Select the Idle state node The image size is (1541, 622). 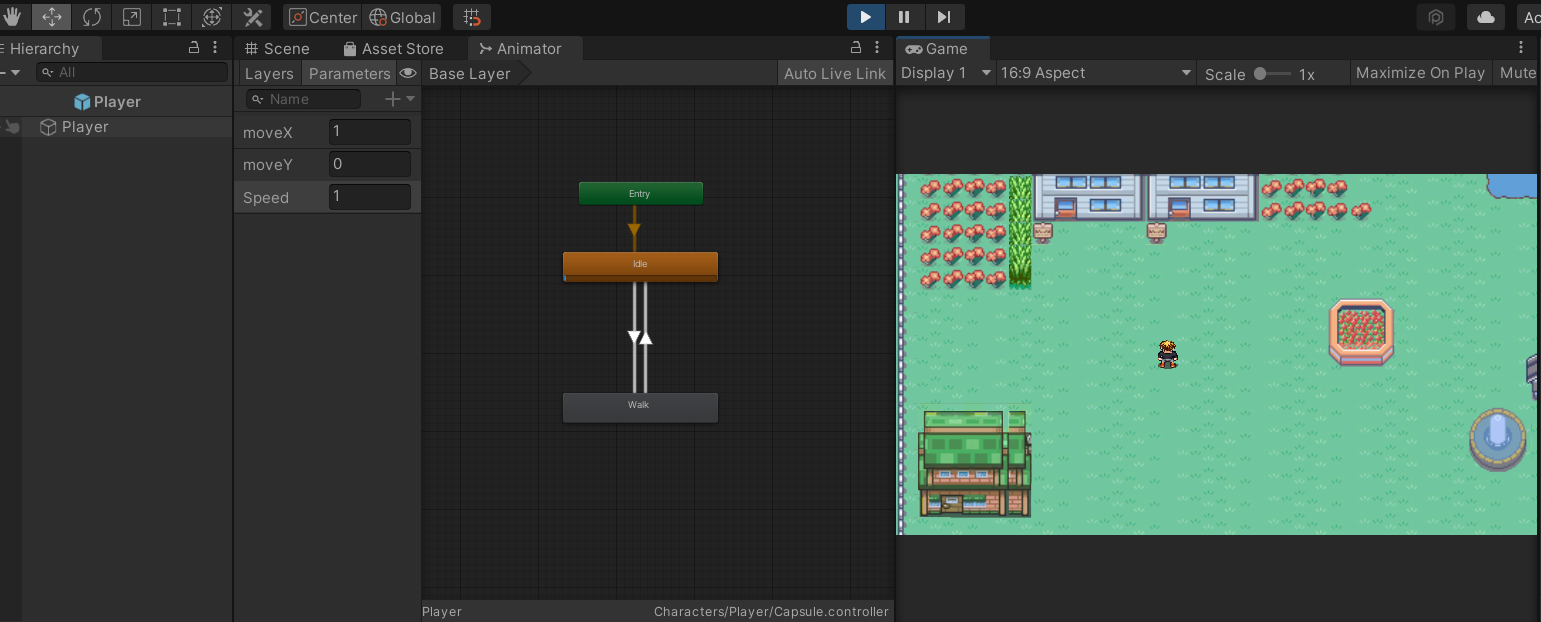640,266
